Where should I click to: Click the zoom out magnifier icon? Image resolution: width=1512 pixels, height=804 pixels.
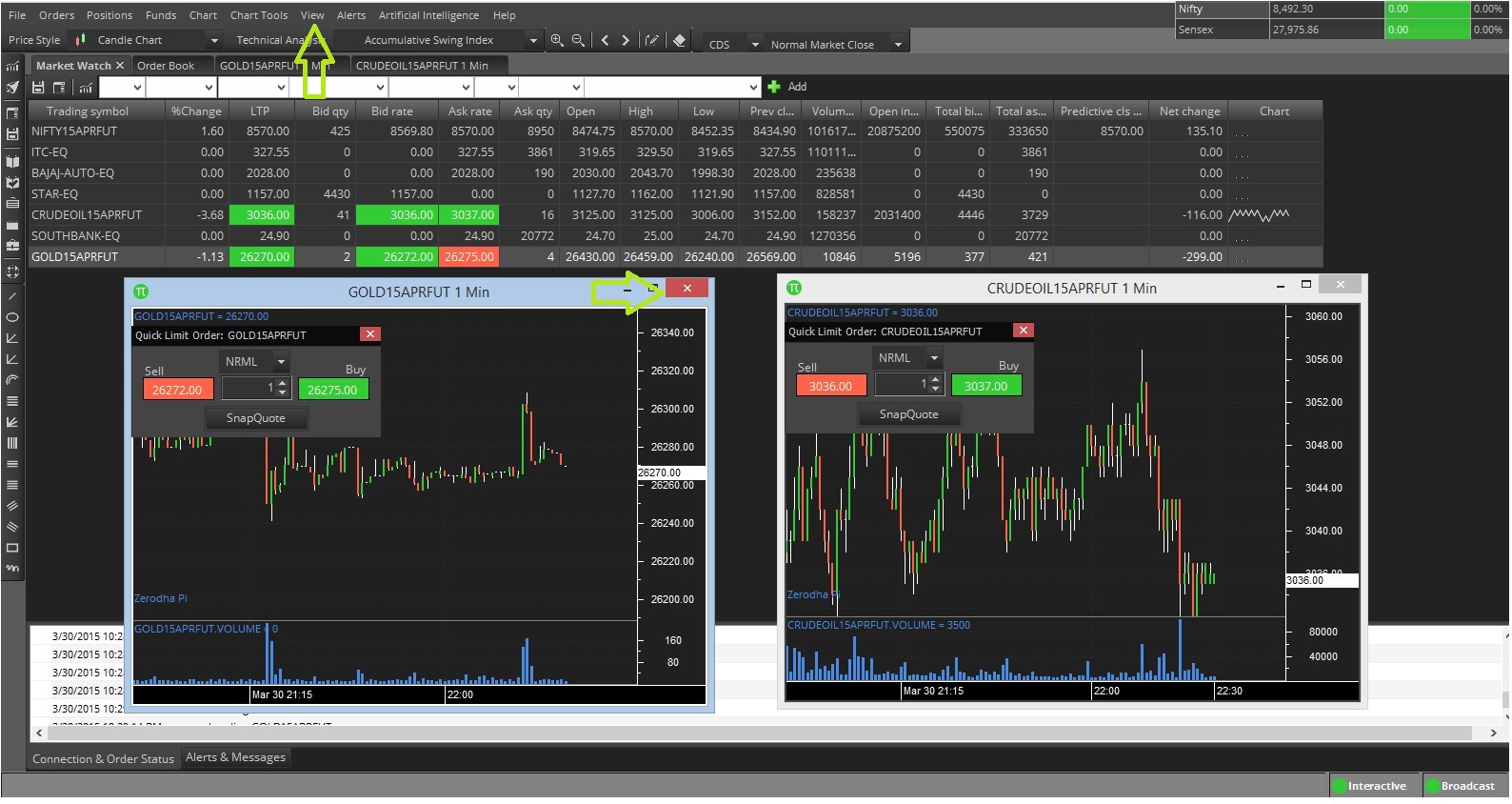pos(578,40)
